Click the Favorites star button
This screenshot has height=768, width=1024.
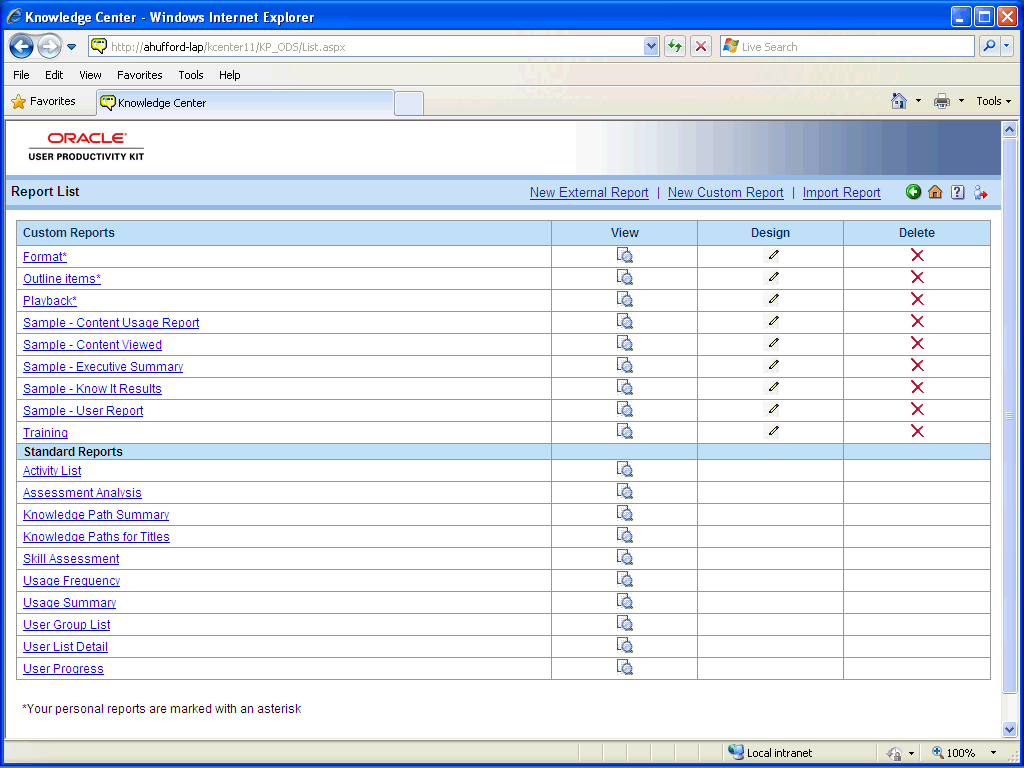[x=44, y=101]
